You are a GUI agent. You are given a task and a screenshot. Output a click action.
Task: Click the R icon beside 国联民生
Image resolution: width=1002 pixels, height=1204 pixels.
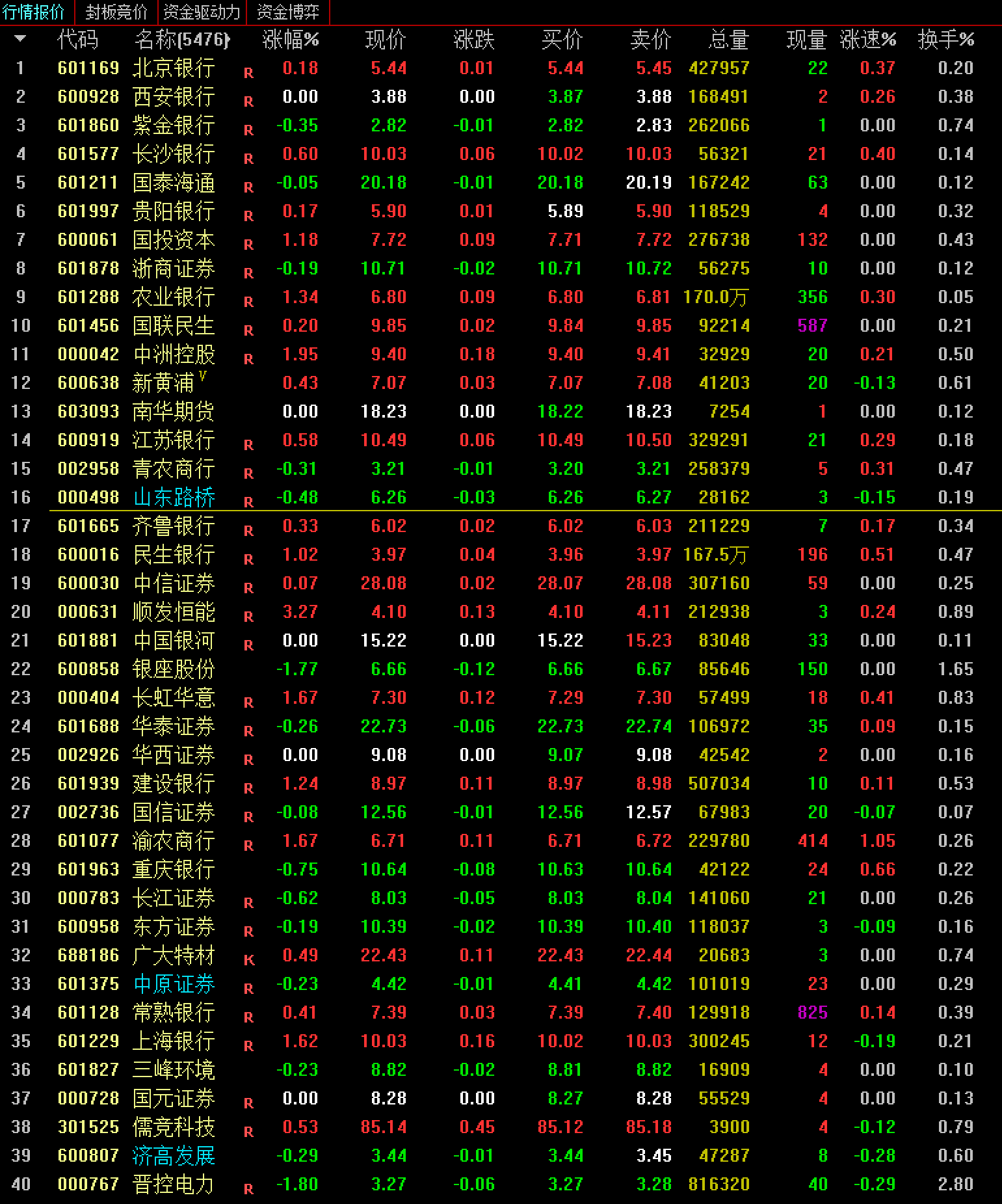click(x=248, y=330)
